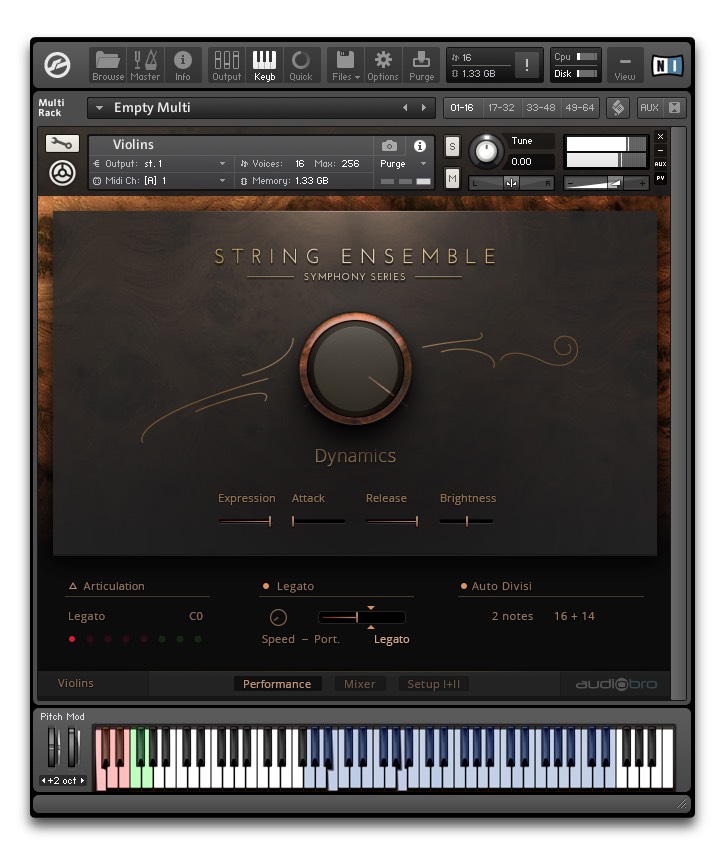Toggle the PV button
Viewport: 726px width, 854px height.
pyautogui.click(x=661, y=178)
